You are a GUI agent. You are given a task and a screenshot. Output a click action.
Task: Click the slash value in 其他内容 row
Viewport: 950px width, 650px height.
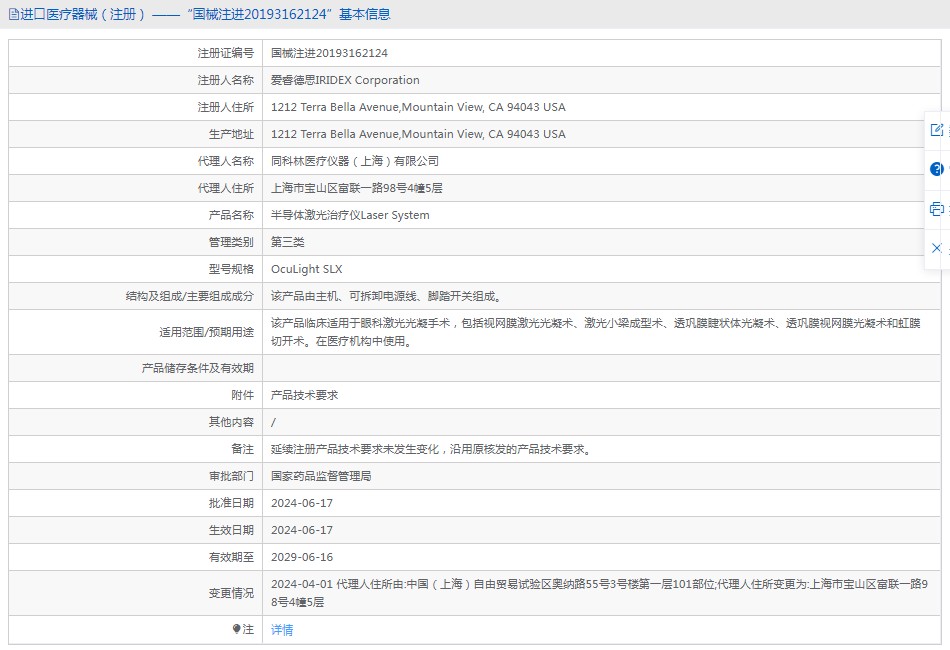click(x=273, y=422)
